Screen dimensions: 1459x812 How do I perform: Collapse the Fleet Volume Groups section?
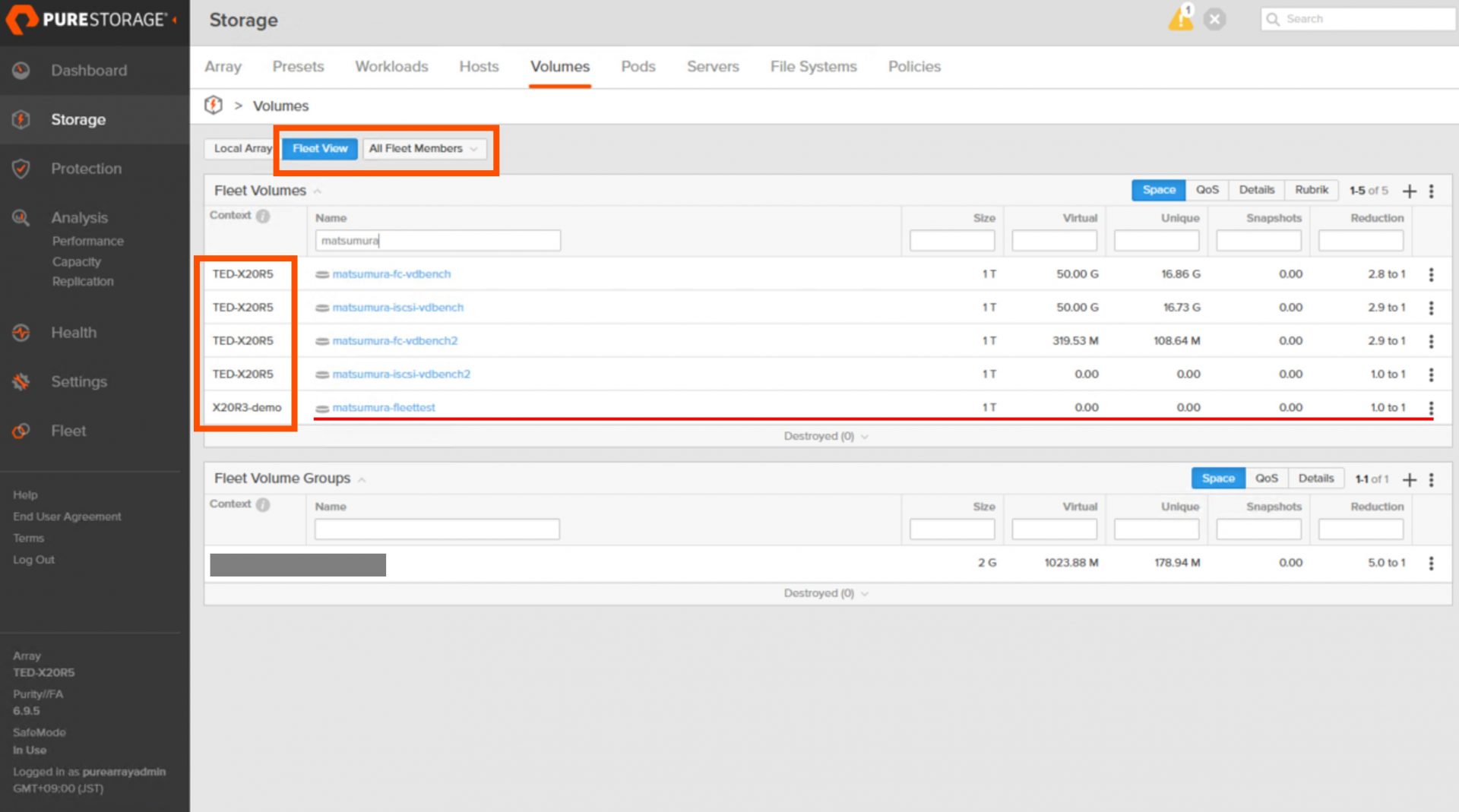tap(362, 479)
